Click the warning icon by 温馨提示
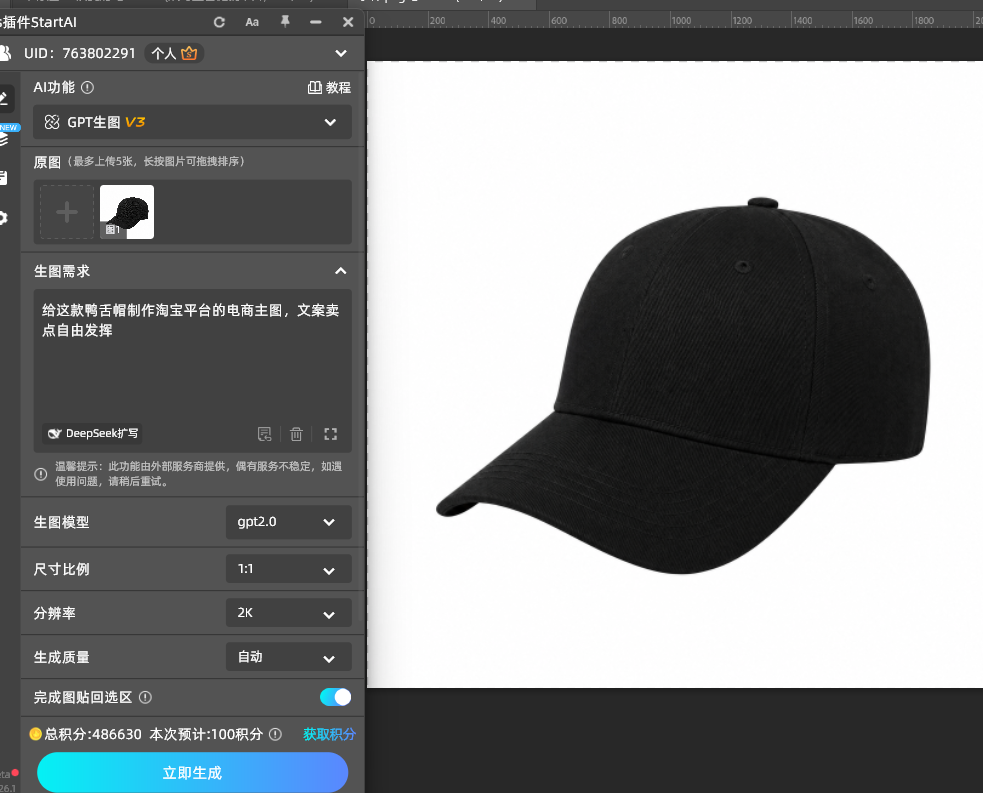 41,474
